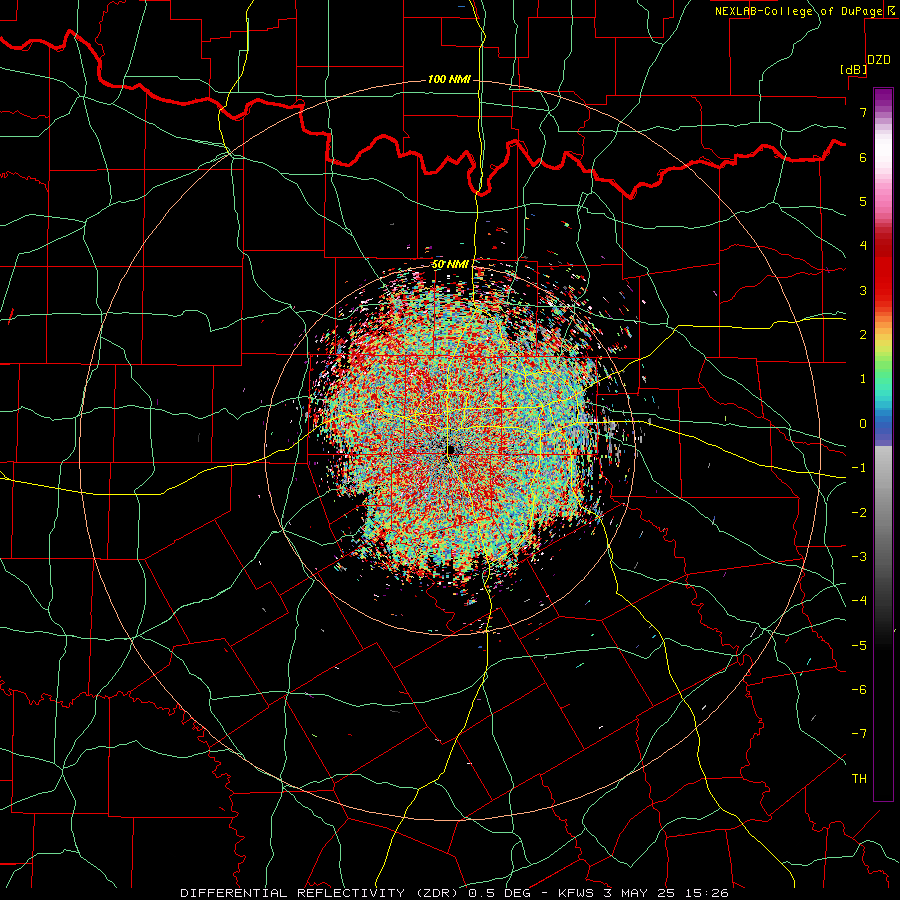The width and height of the screenshot is (900, 900).
Task: Click the DZD product label above the scale
Action: [879, 60]
